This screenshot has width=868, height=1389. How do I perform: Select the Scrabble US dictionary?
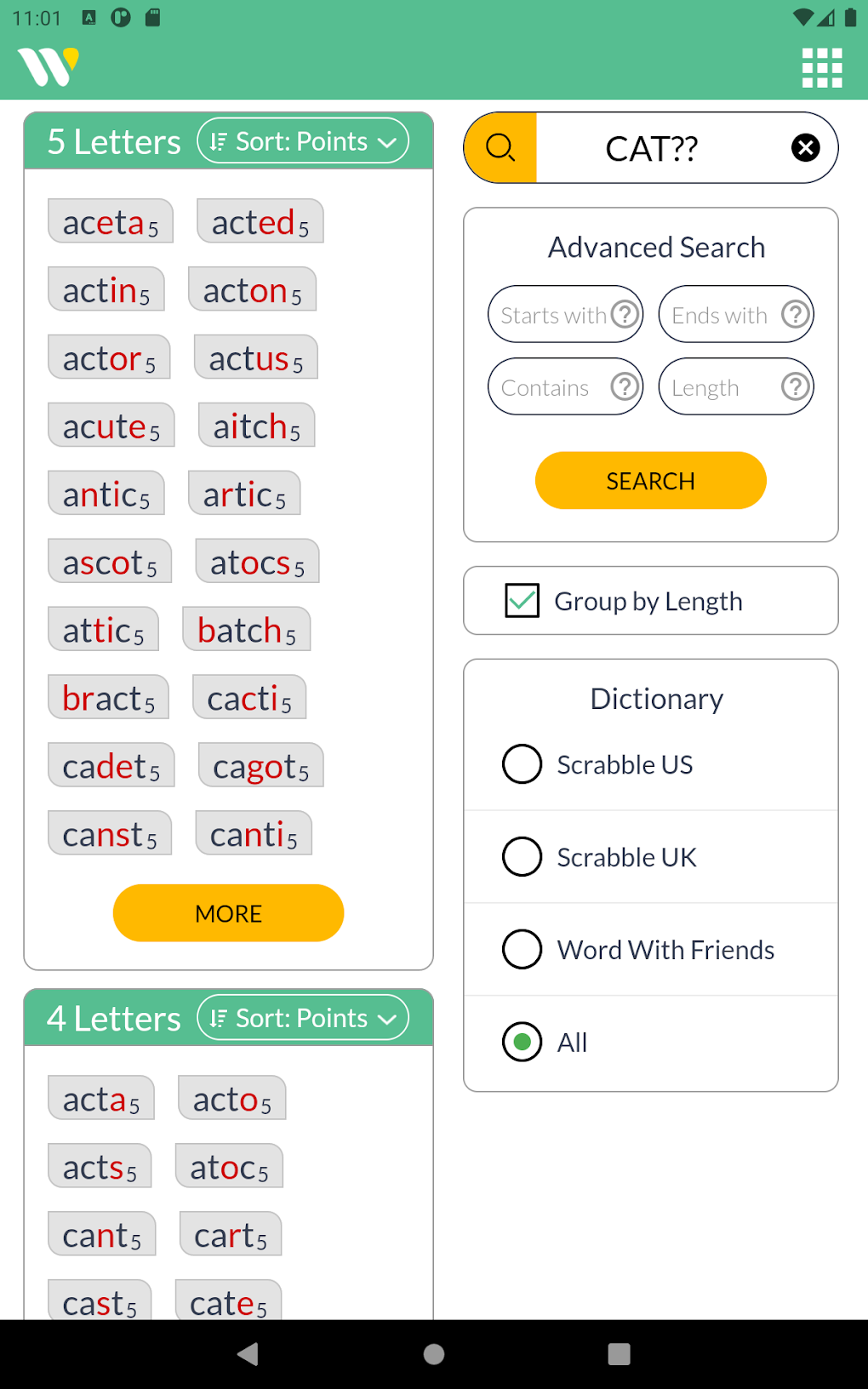coord(522,763)
